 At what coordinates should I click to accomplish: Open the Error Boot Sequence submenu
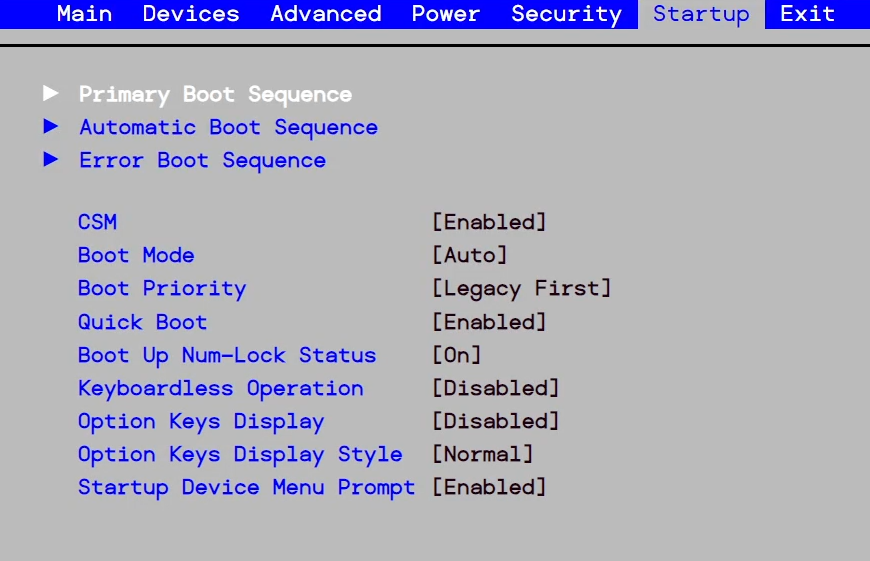pyautogui.click(x=202, y=160)
